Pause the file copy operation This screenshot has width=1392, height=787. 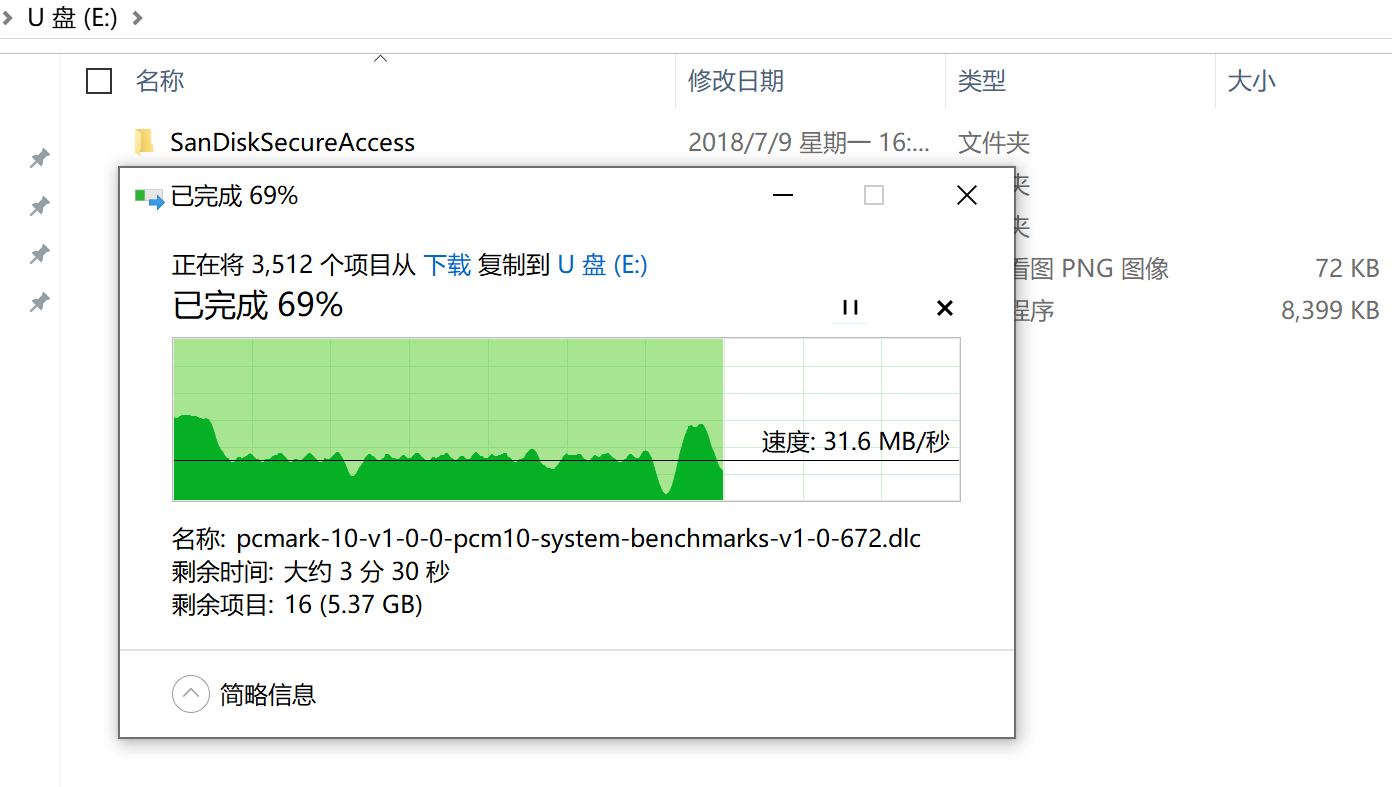(851, 308)
